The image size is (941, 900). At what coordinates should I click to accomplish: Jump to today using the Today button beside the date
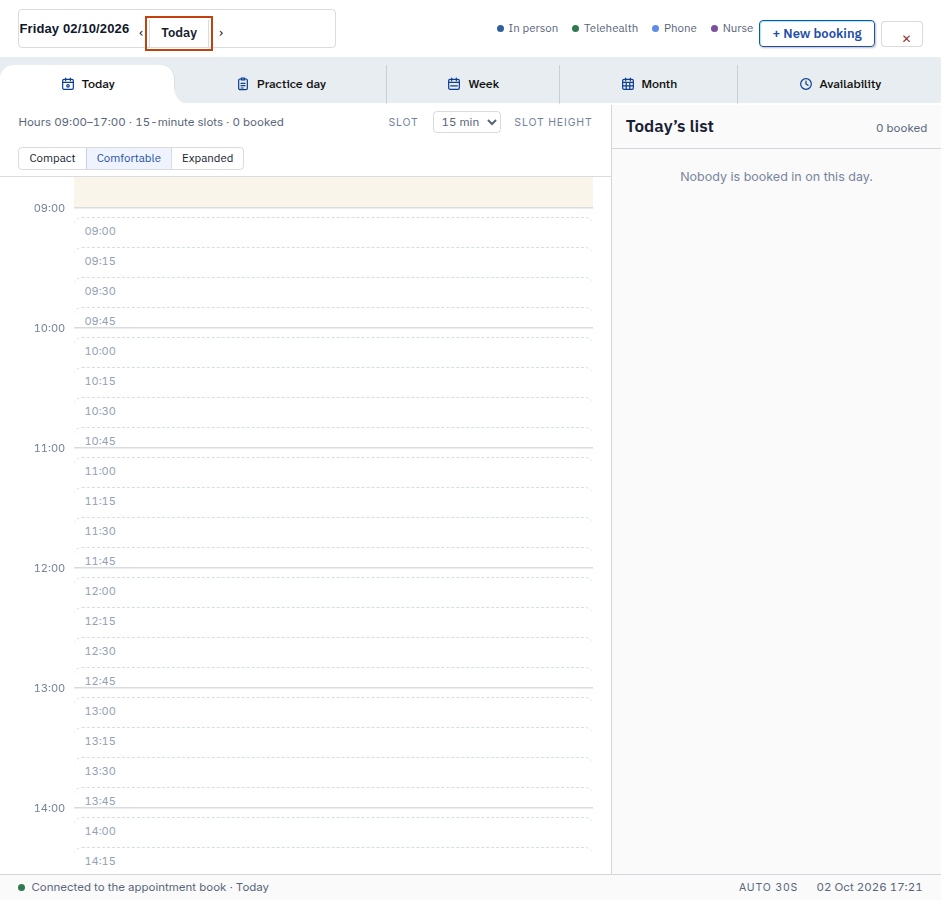tap(179, 33)
